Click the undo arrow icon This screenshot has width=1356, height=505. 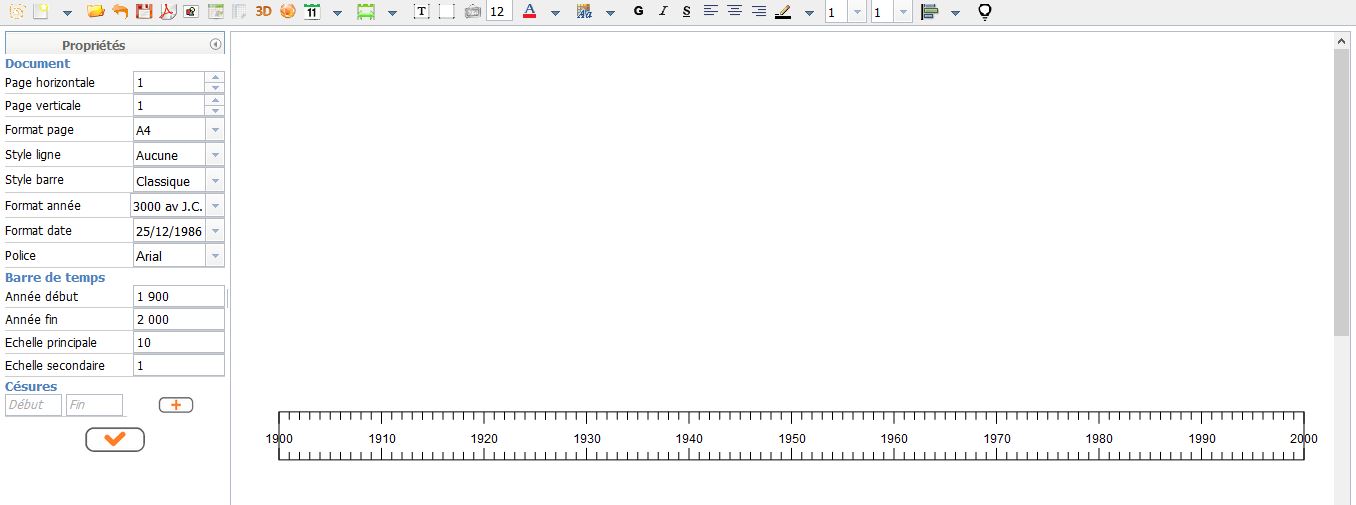[x=120, y=12]
